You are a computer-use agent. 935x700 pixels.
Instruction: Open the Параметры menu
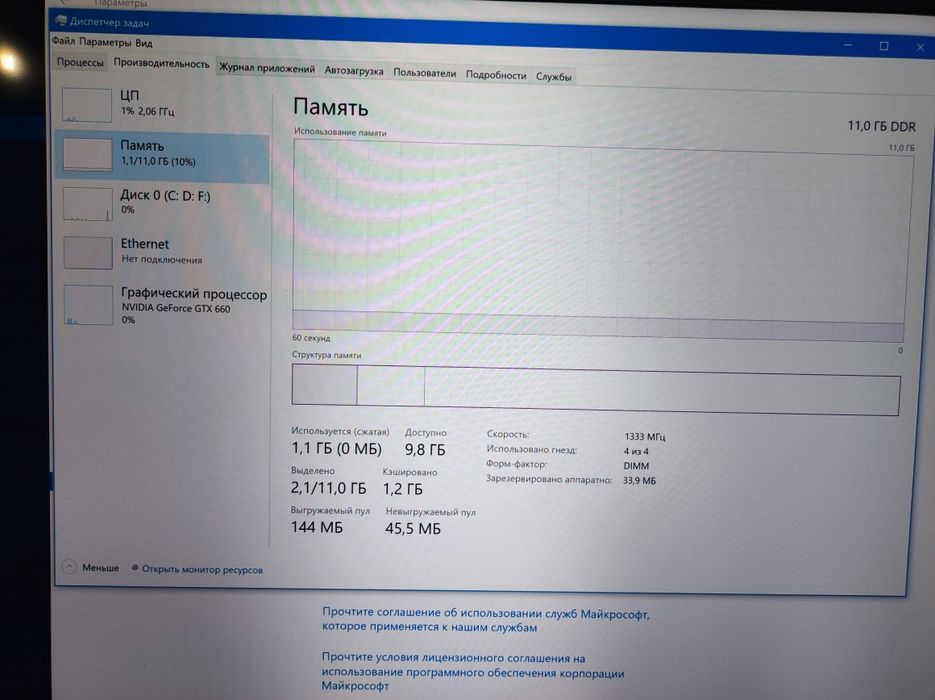click(105, 42)
